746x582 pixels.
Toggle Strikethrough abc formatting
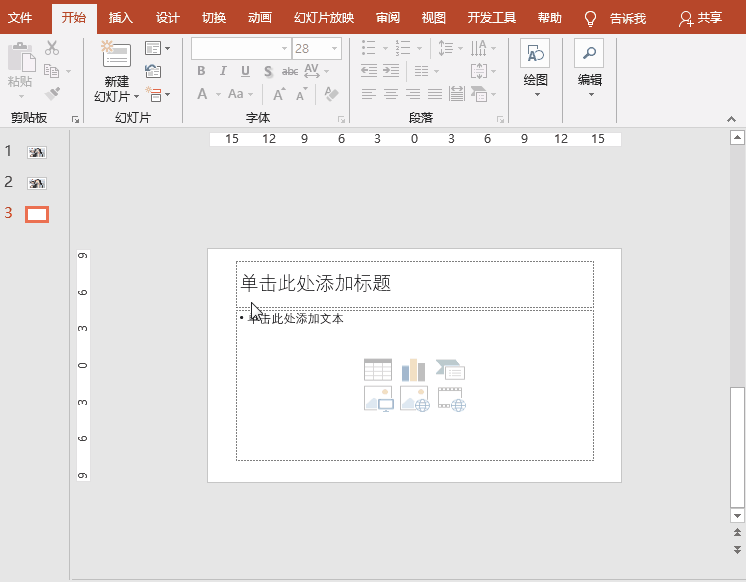(290, 71)
